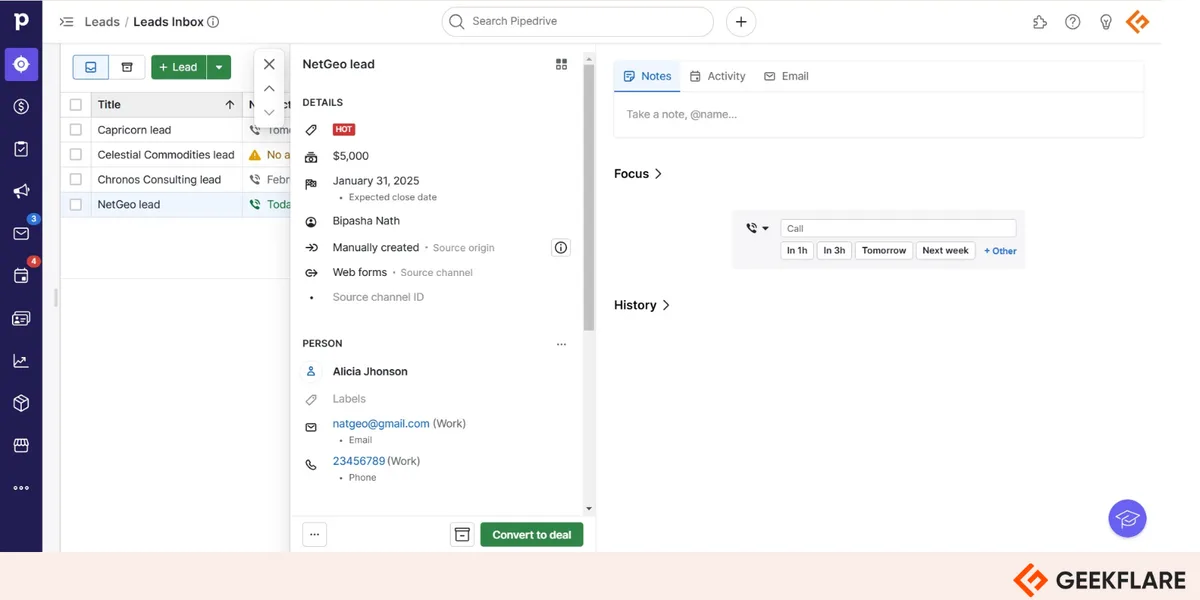Open Projects clipboard icon in sidebar
The image size is (1200, 600).
click(x=21, y=149)
